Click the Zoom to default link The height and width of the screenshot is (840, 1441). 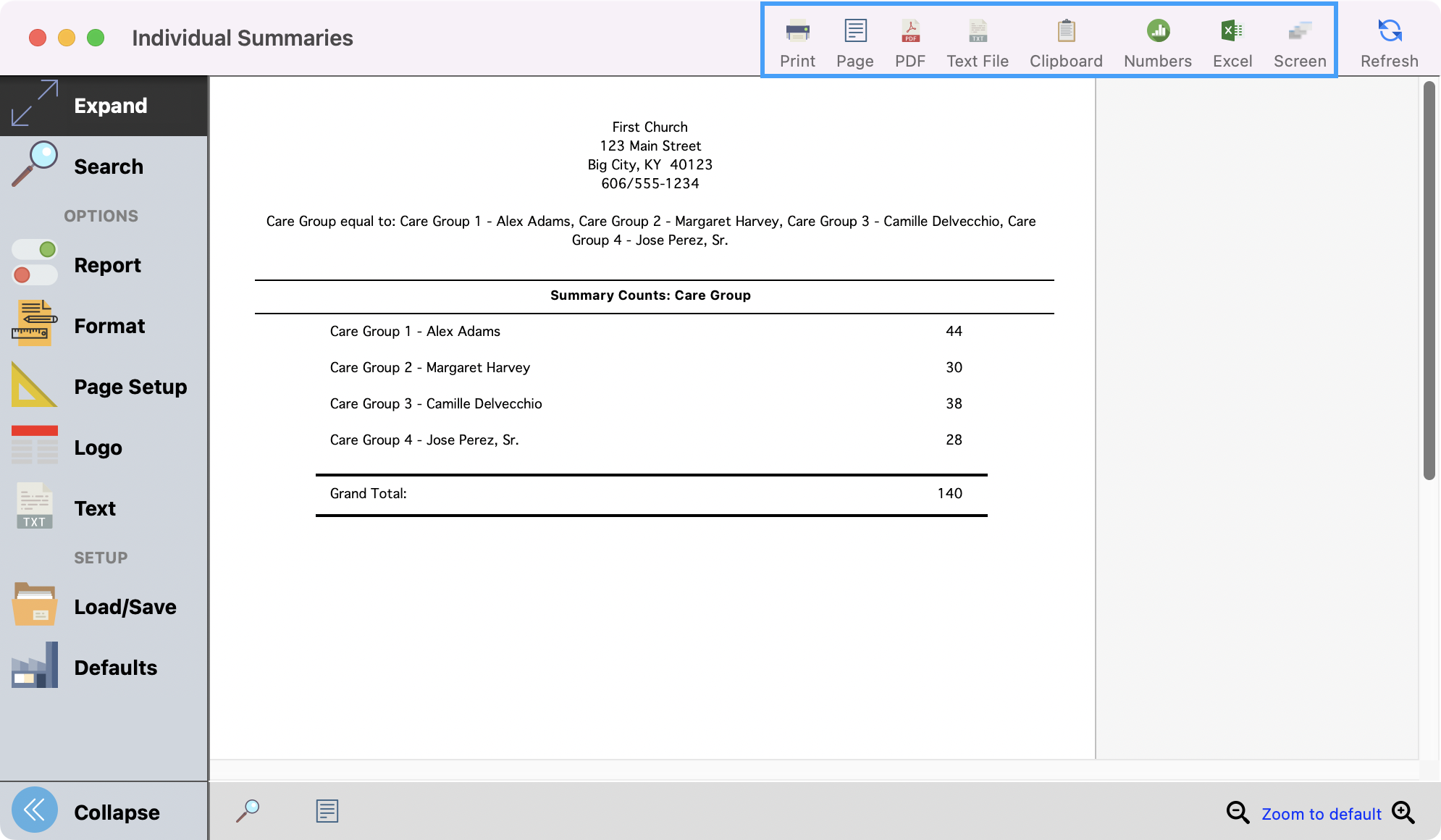point(1321,813)
